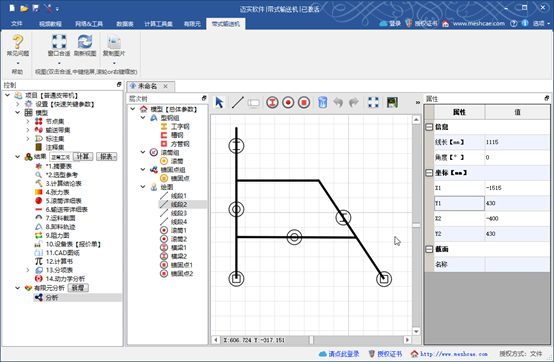The width and height of the screenshot is (554, 362).
Task: Float the 层次树 panel via its header icon
Action: pyautogui.click(x=204, y=98)
